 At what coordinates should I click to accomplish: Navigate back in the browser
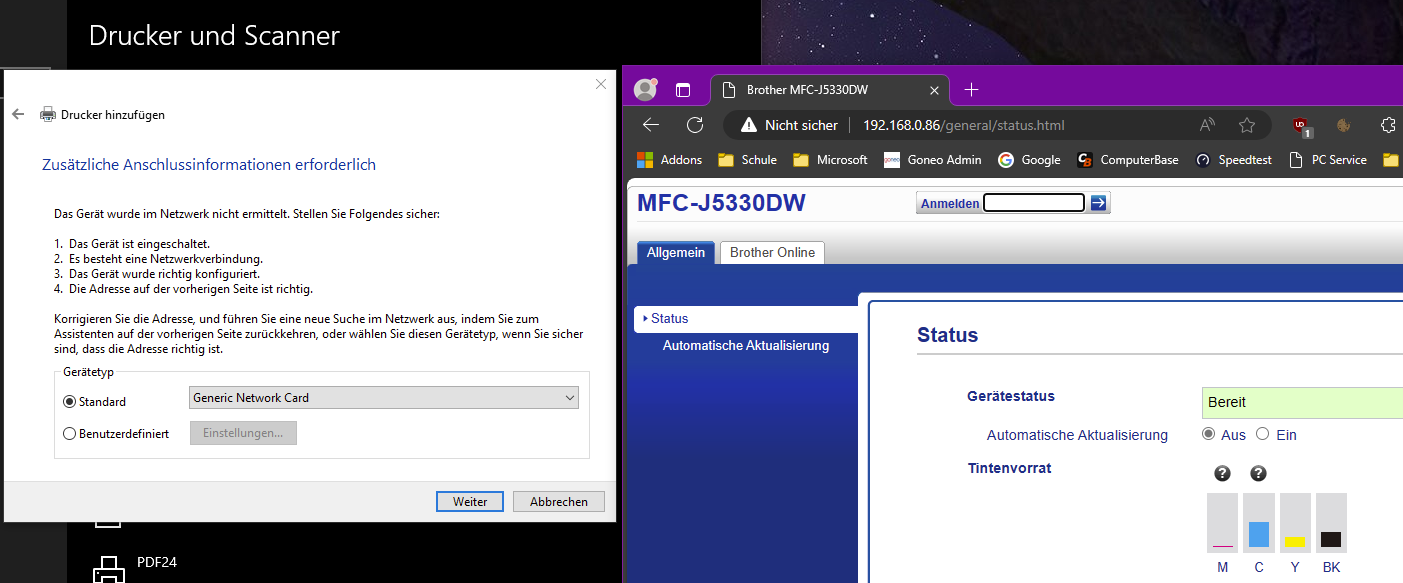pyautogui.click(x=651, y=125)
